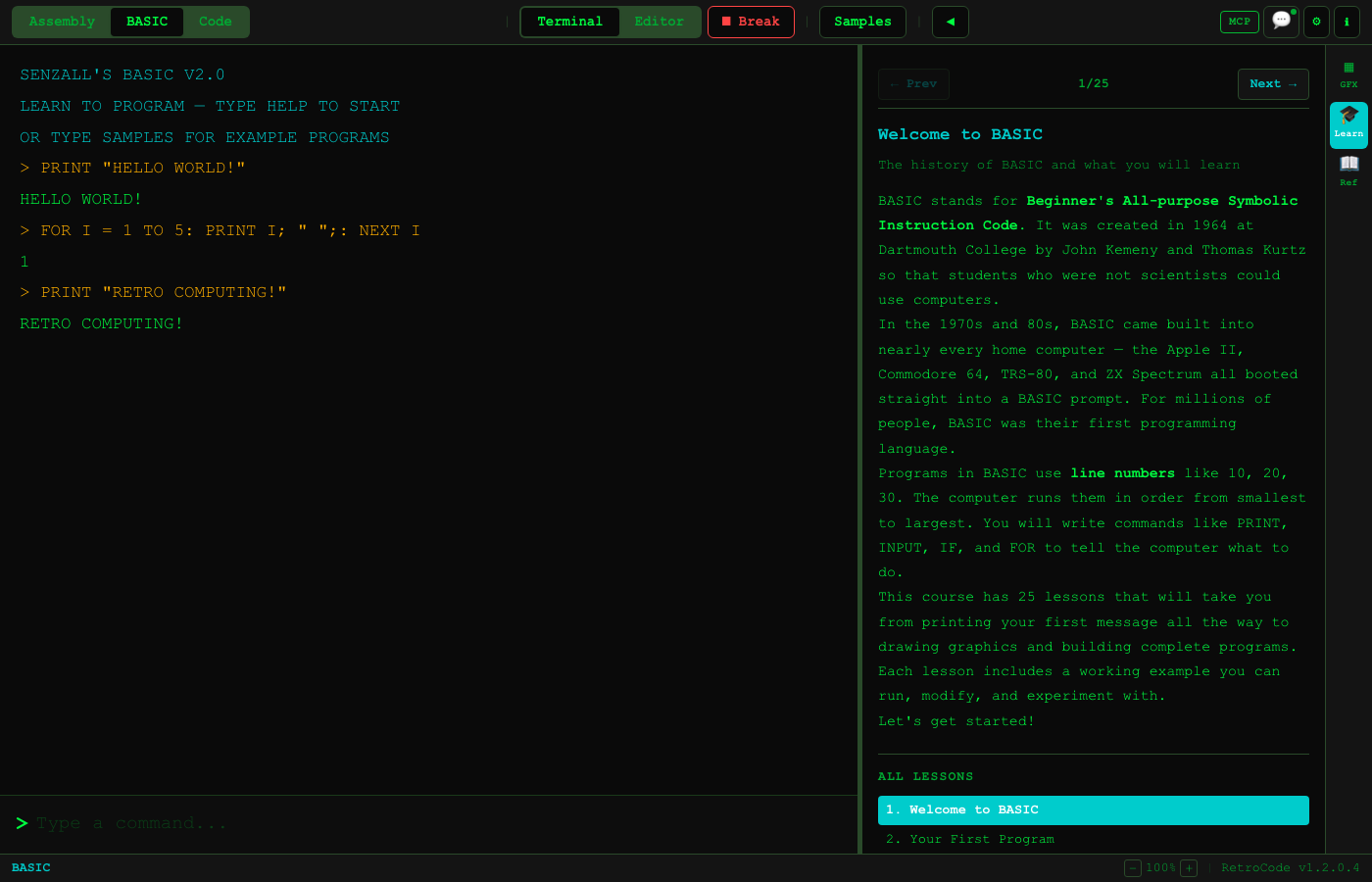Open settings via the gear icon

click(1316, 22)
